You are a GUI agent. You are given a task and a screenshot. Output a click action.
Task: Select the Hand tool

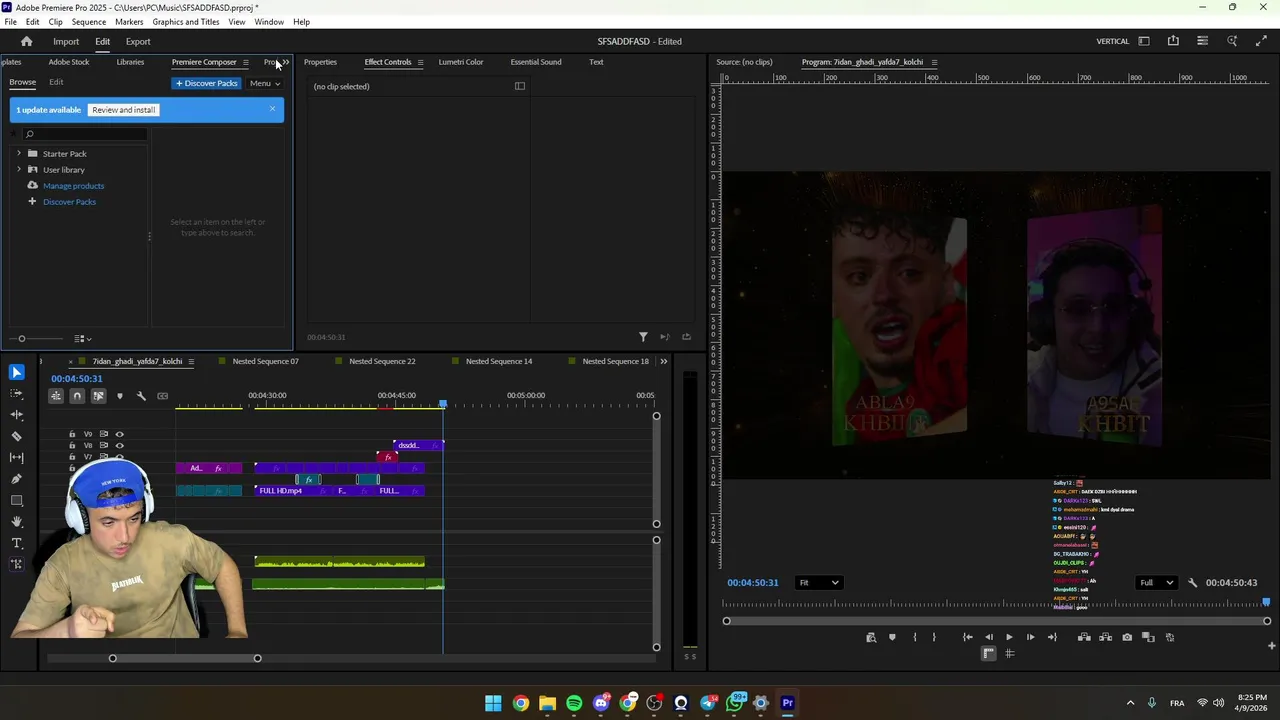(x=16, y=521)
